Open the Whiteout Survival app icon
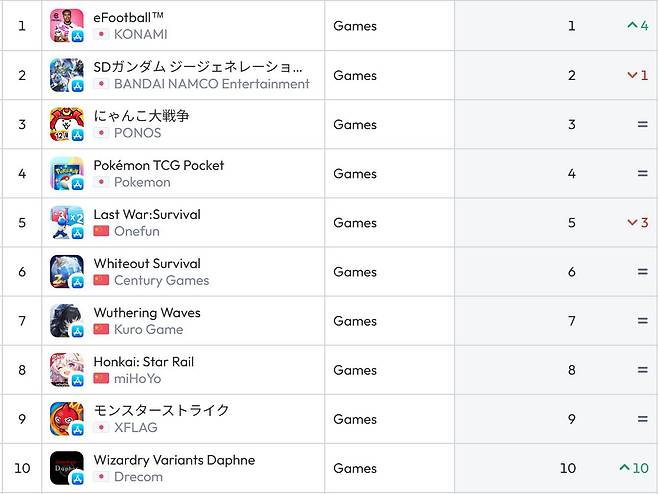This screenshot has height=494, width=658. [66, 271]
